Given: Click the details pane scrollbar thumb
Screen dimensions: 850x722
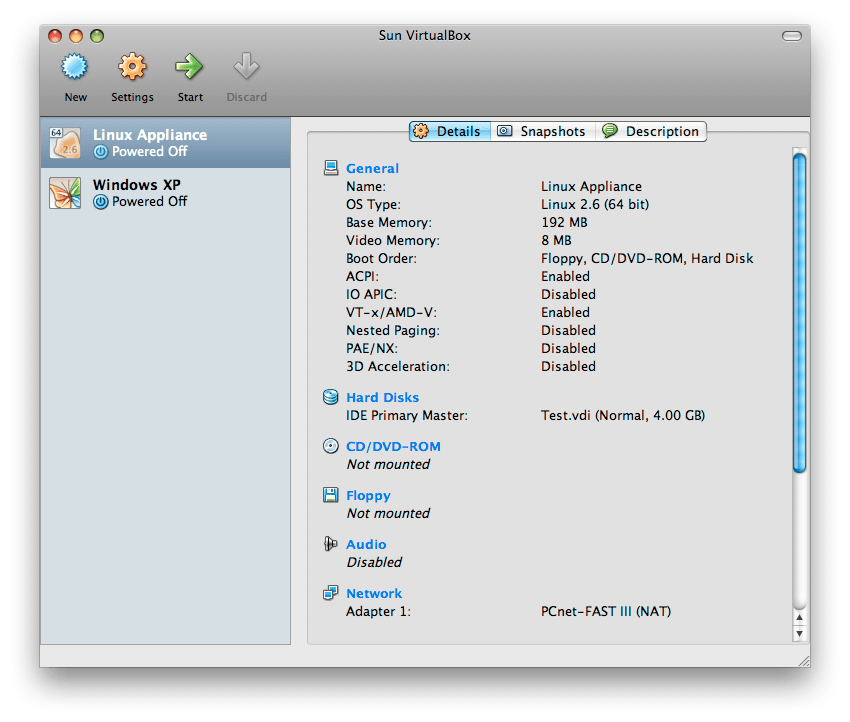Looking at the screenshot, I should pos(799,313).
